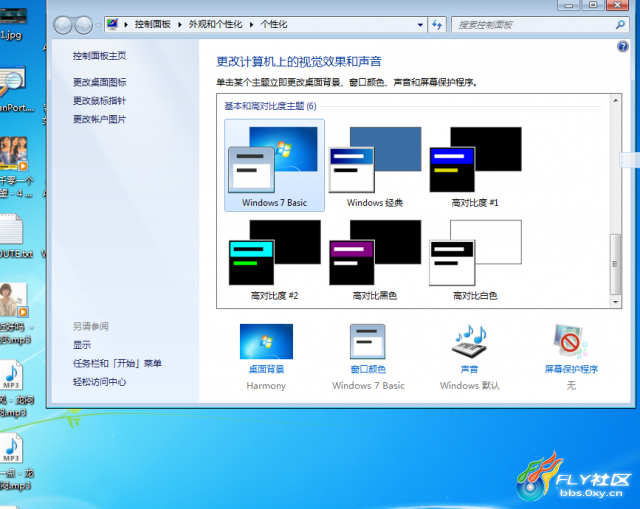Expand the arrow before 控制面板 breadcrumb

tap(126, 25)
